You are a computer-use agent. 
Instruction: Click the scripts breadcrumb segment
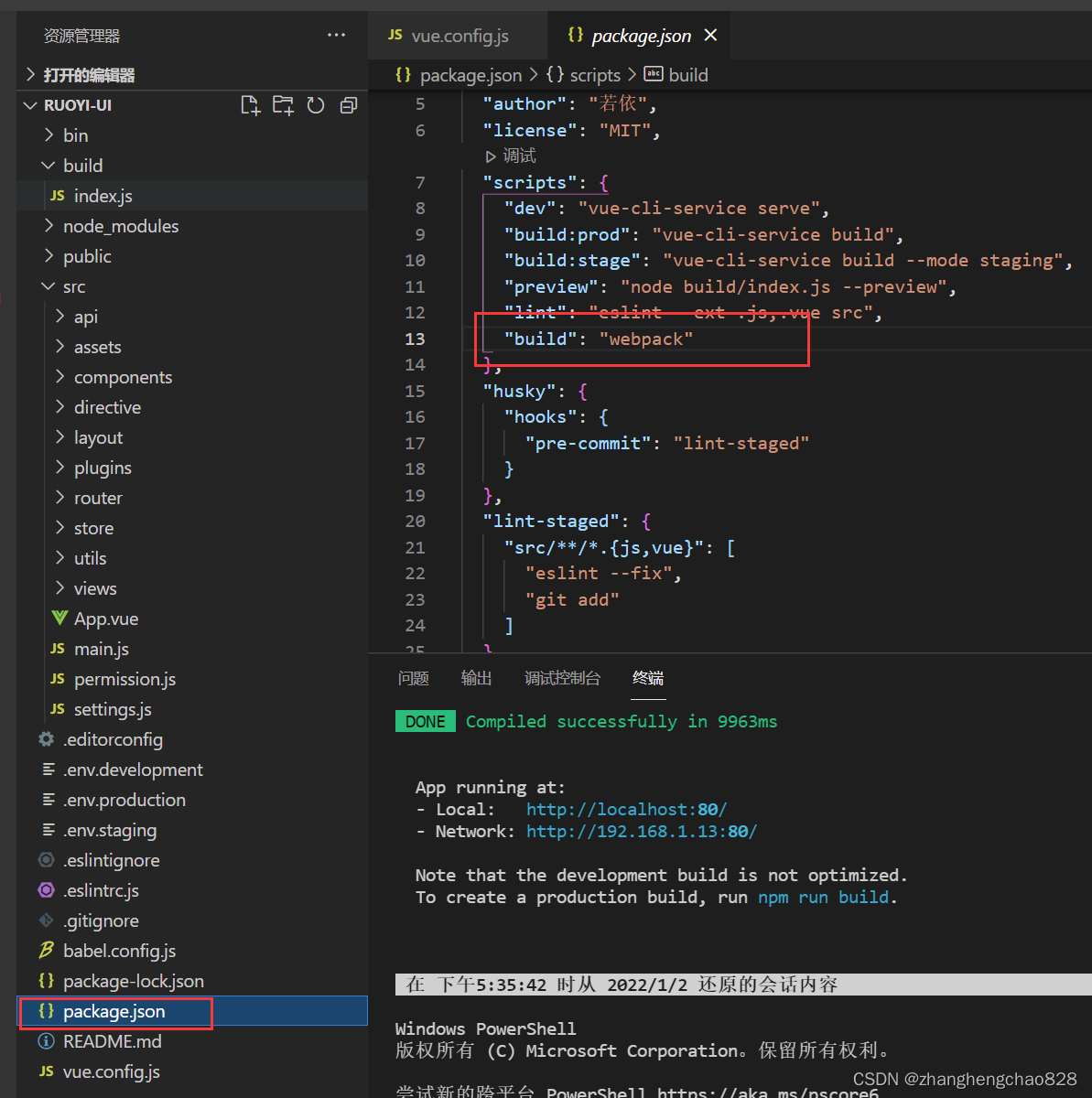tap(584, 75)
